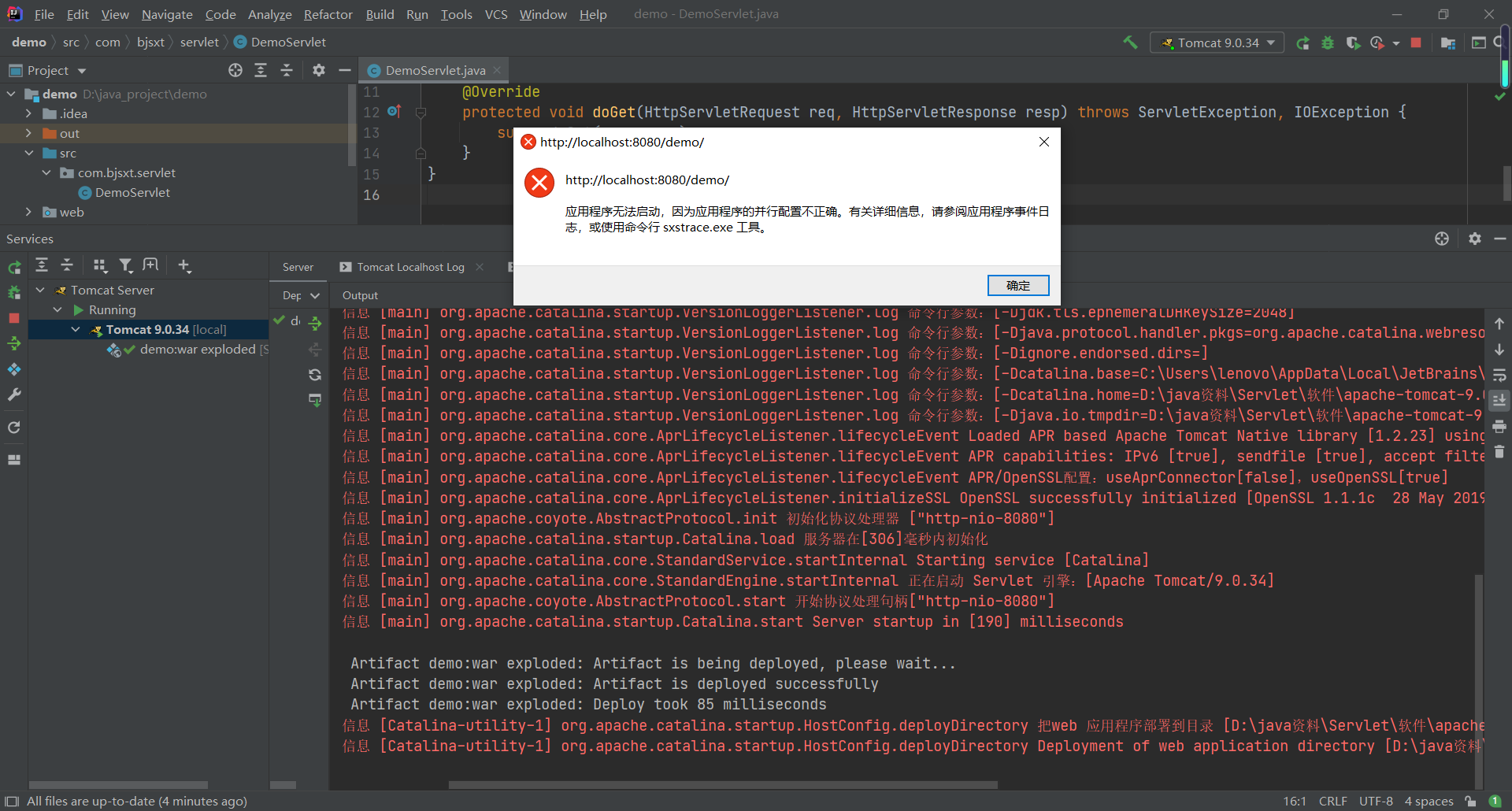
Task: Expand the web folder
Action: [28, 212]
